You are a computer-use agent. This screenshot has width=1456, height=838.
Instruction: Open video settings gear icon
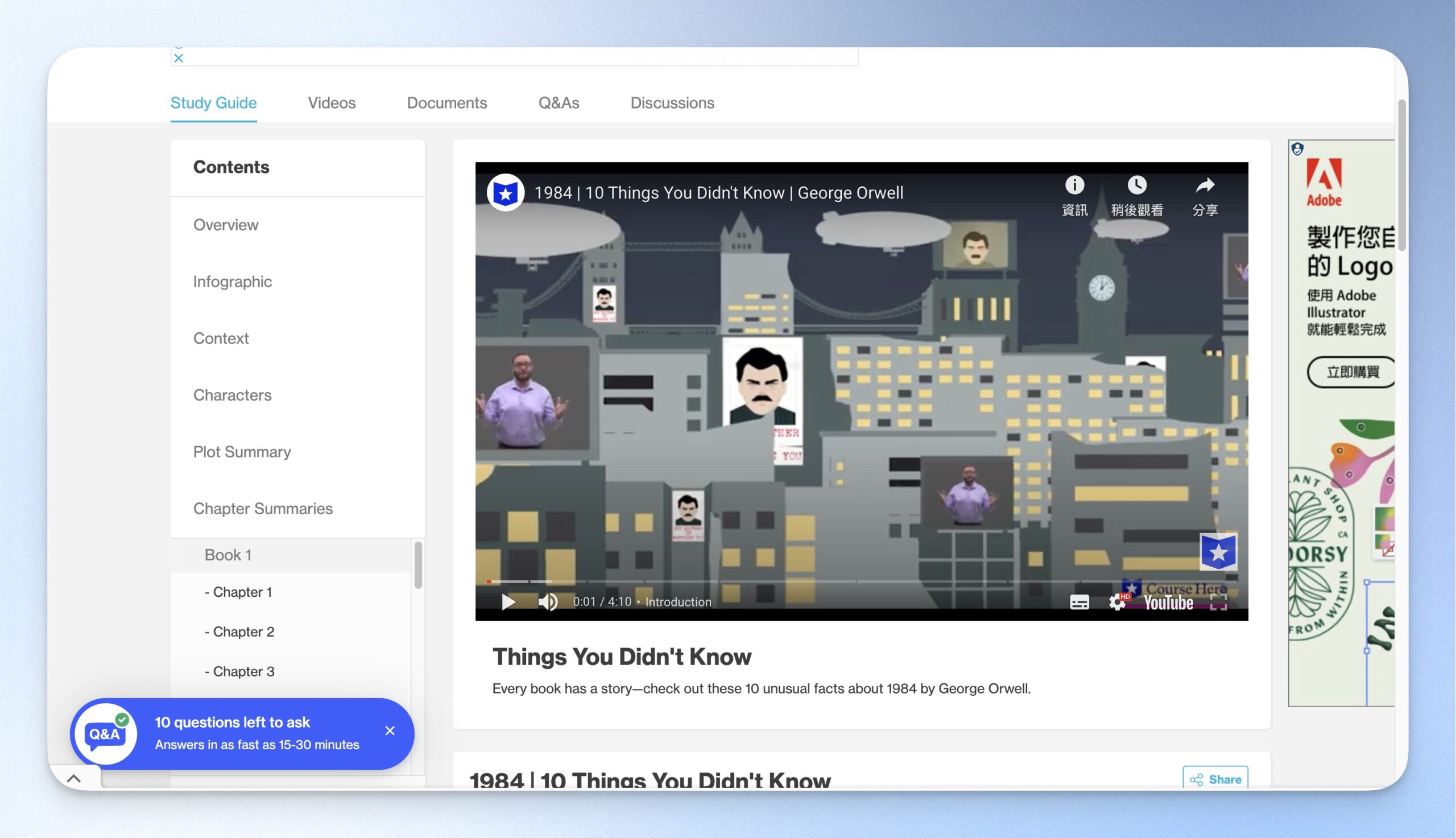(x=1117, y=602)
